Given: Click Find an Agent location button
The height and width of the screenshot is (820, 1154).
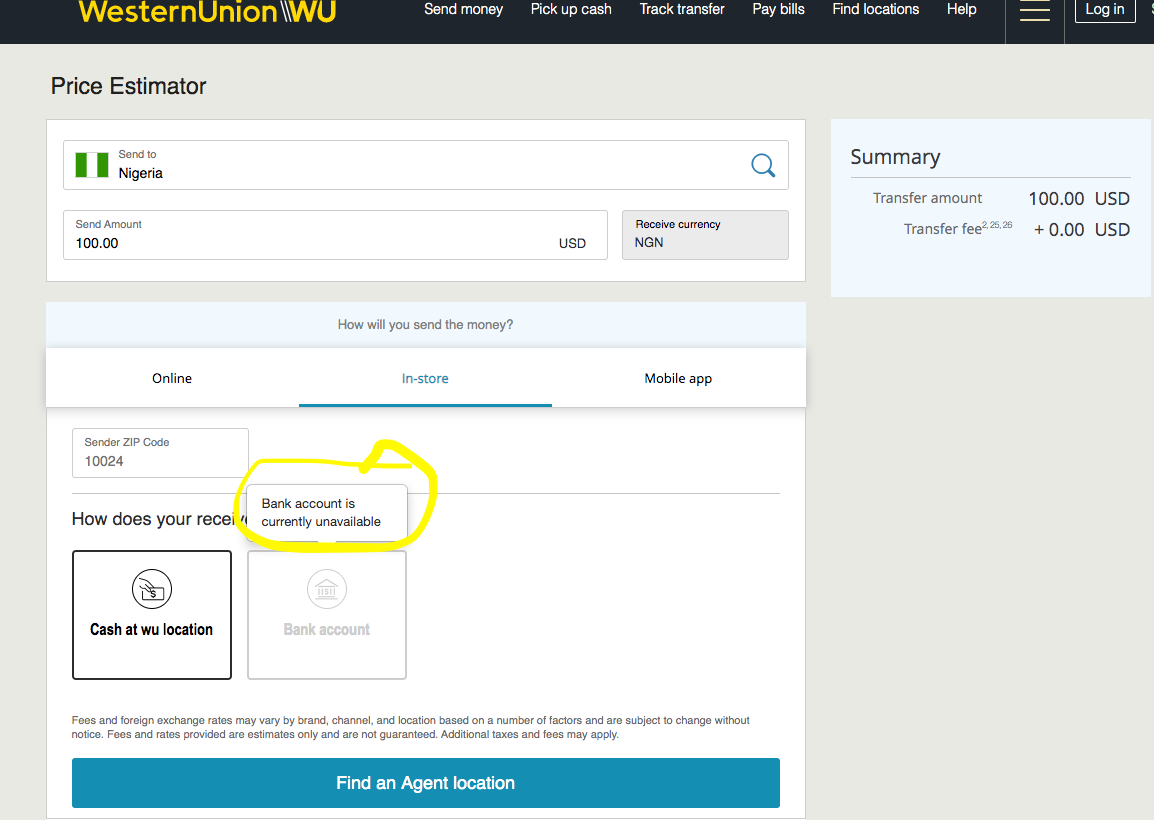Looking at the screenshot, I should [x=425, y=782].
